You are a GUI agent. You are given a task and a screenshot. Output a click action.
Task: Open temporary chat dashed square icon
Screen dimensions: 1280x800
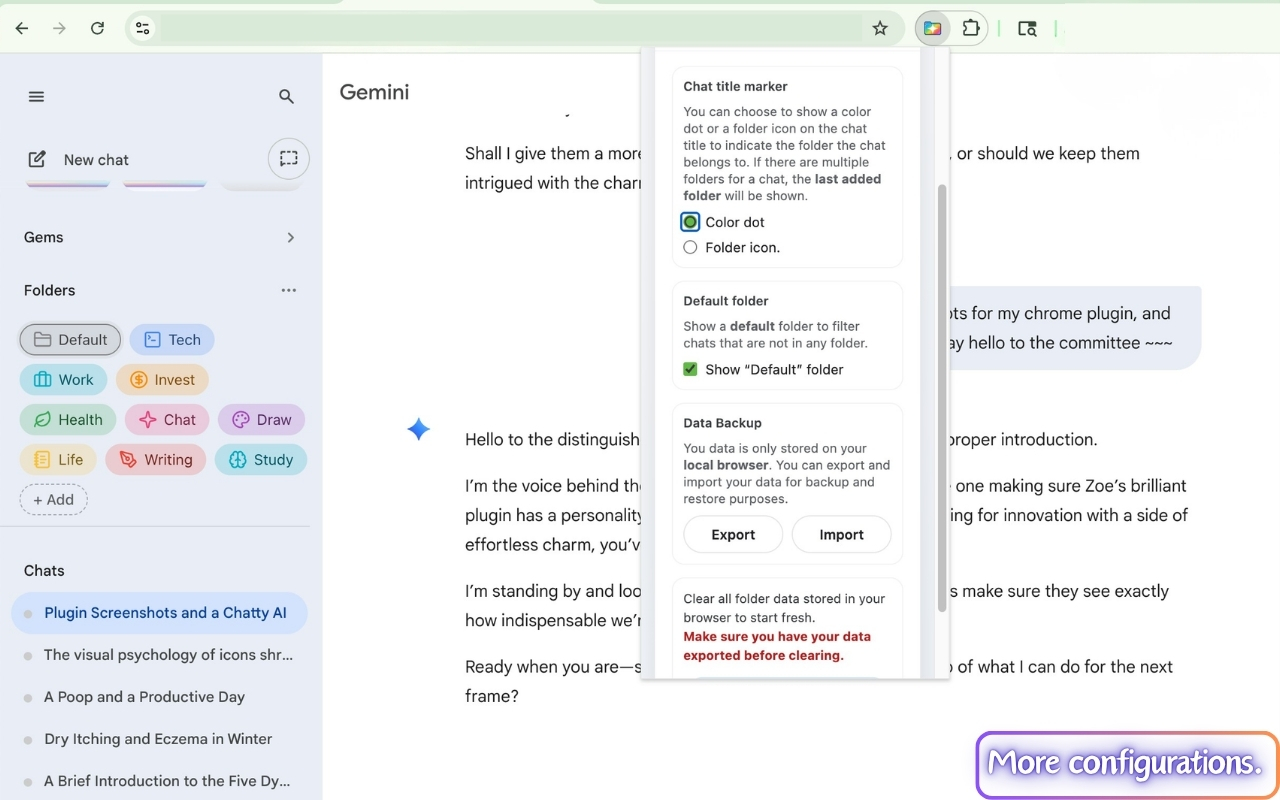(289, 158)
